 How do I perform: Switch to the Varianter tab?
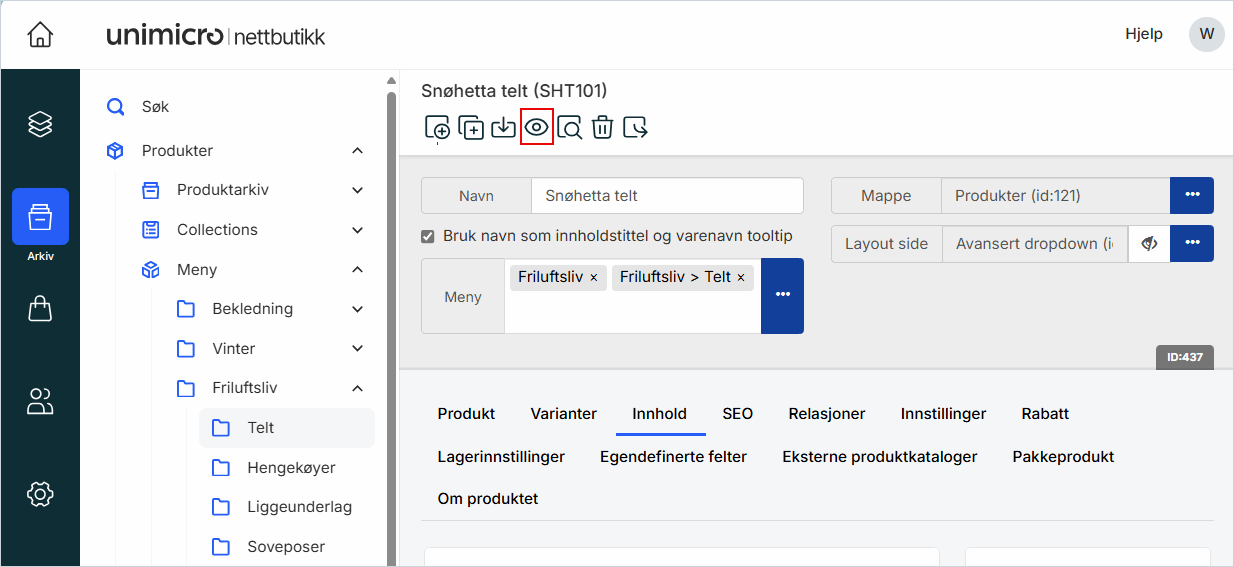pos(563,414)
